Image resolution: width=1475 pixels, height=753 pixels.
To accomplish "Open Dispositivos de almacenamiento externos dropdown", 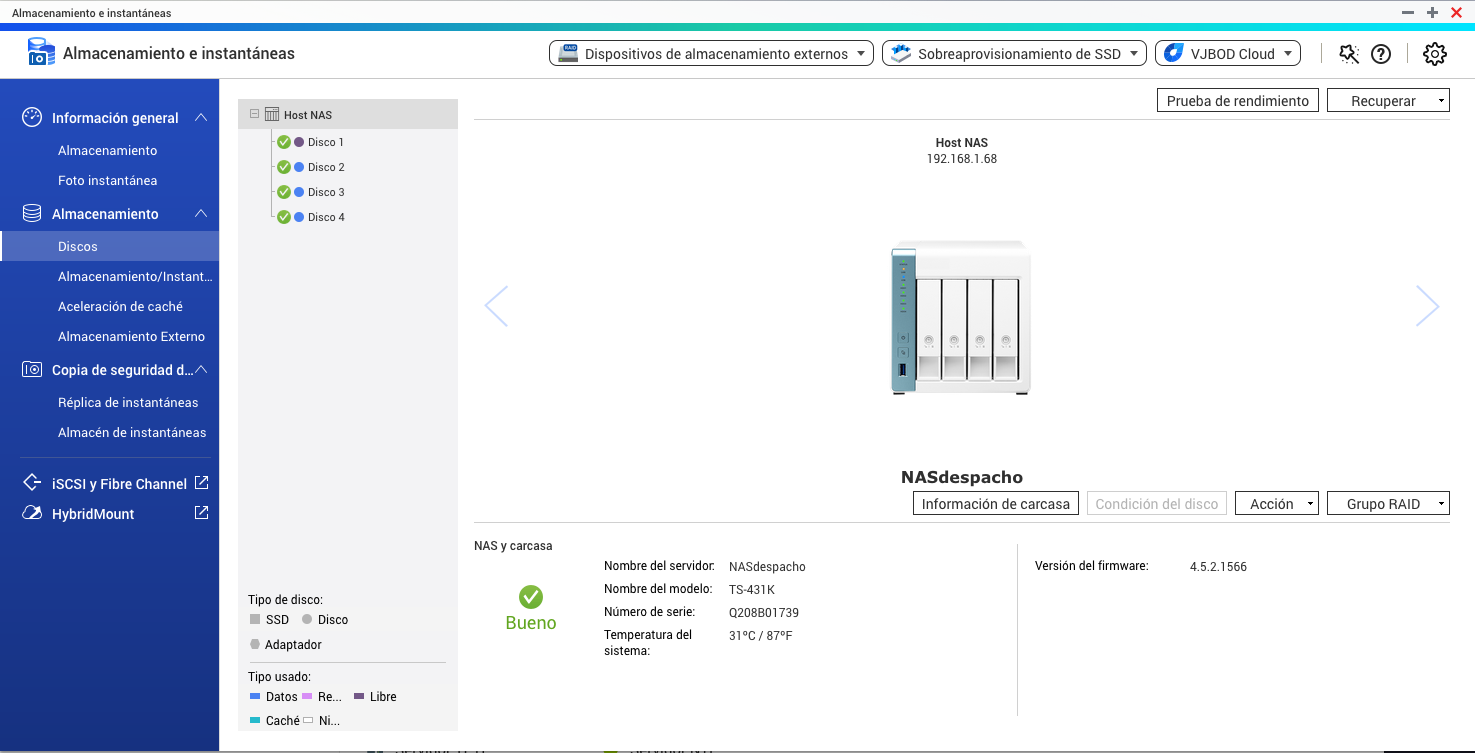I will 711,54.
